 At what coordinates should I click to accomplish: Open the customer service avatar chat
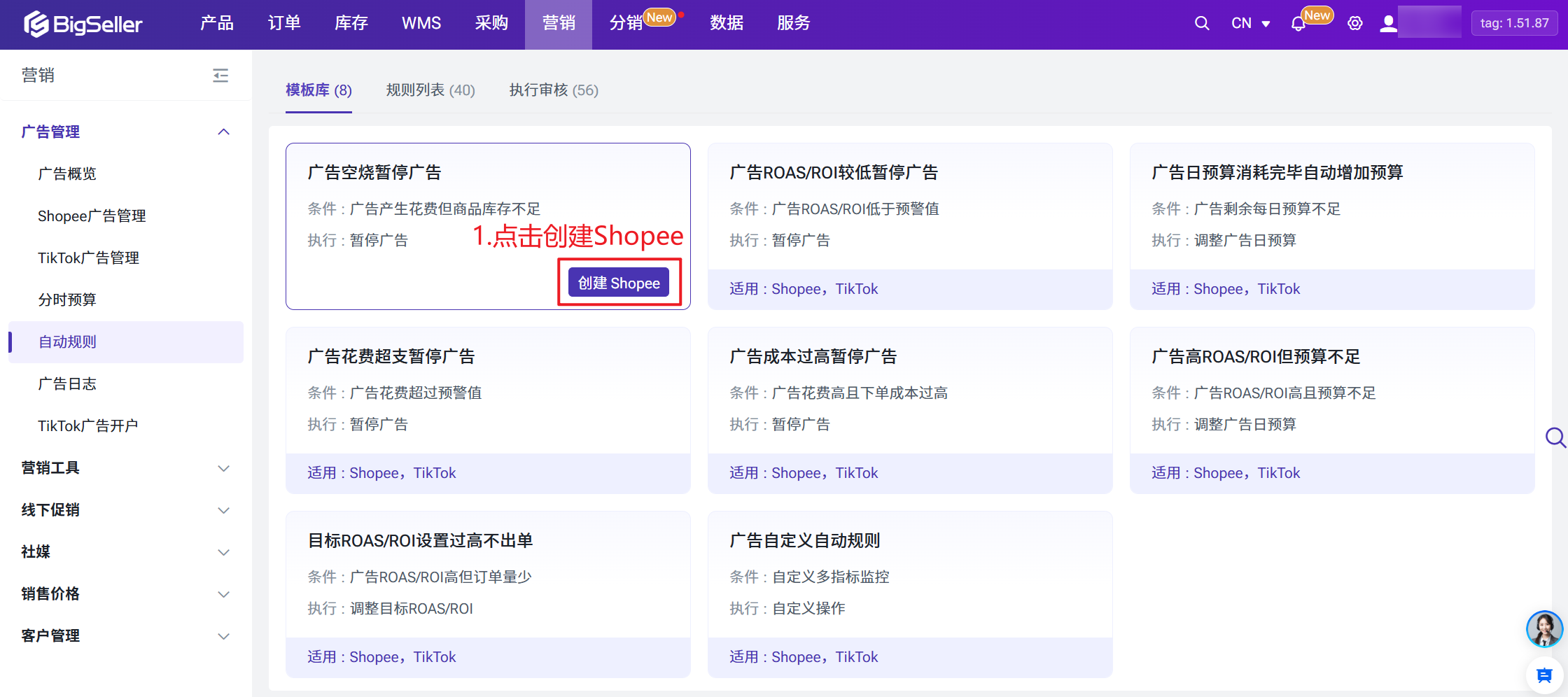point(1544,628)
